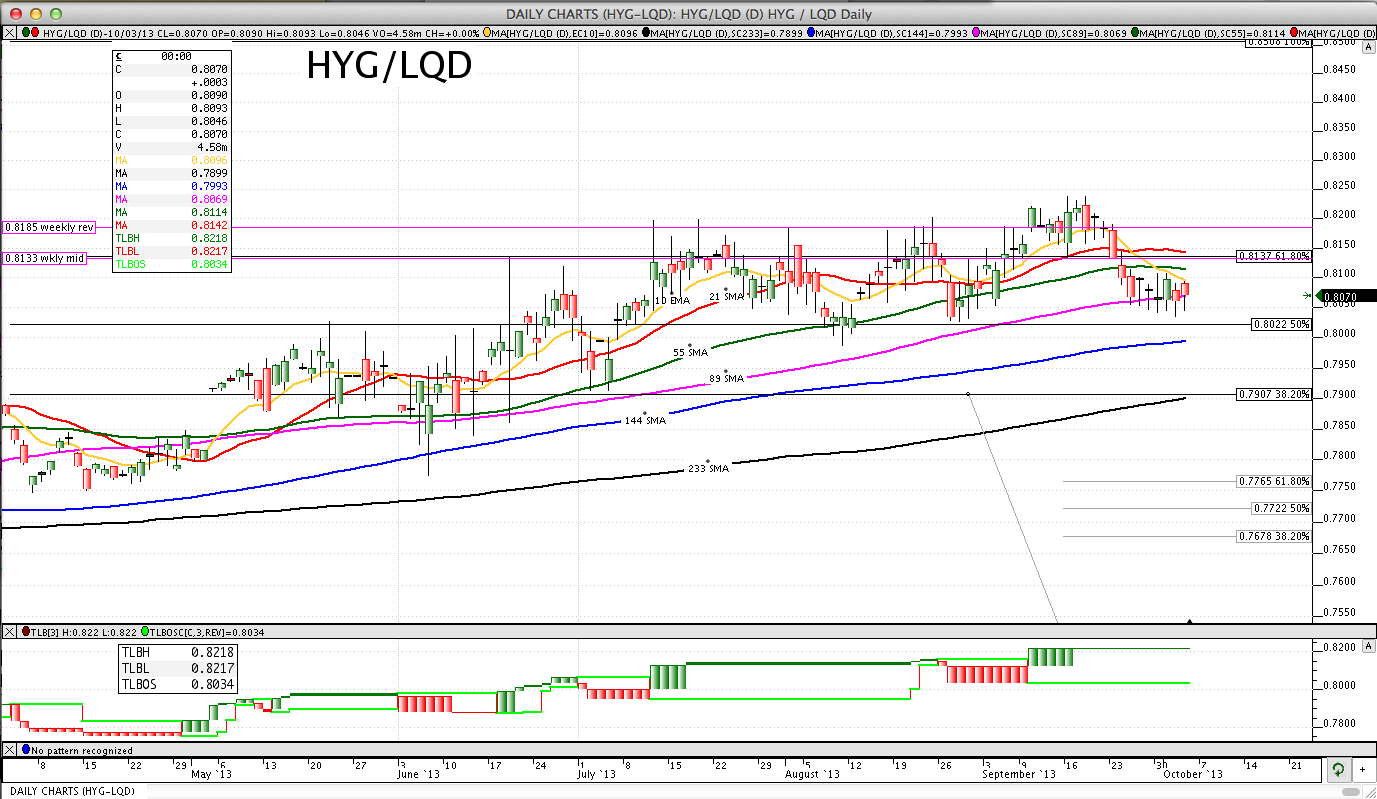Image resolution: width=1377 pixels, height=799 pixels.
Task: Click the '0.8137 61.80%' Fibonacci label
Action: click(x=1273, y=256)
